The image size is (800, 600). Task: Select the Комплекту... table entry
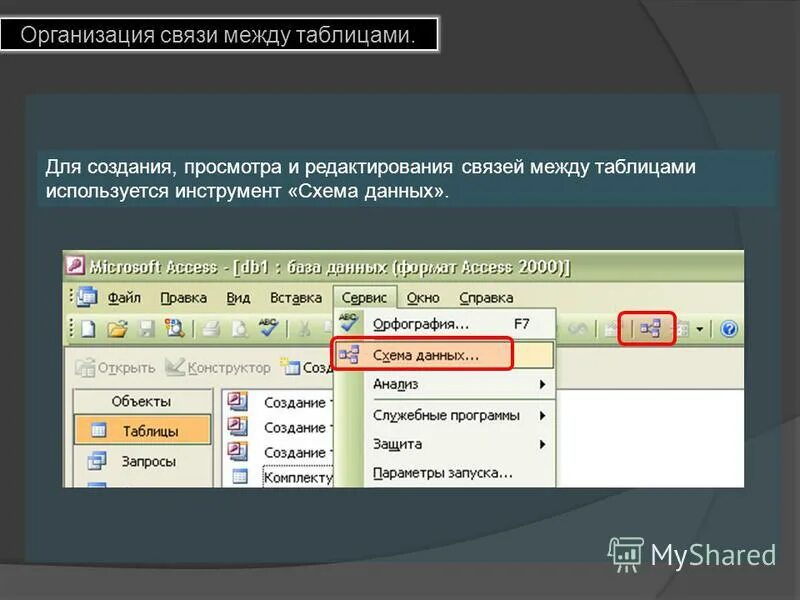[281, 478]
